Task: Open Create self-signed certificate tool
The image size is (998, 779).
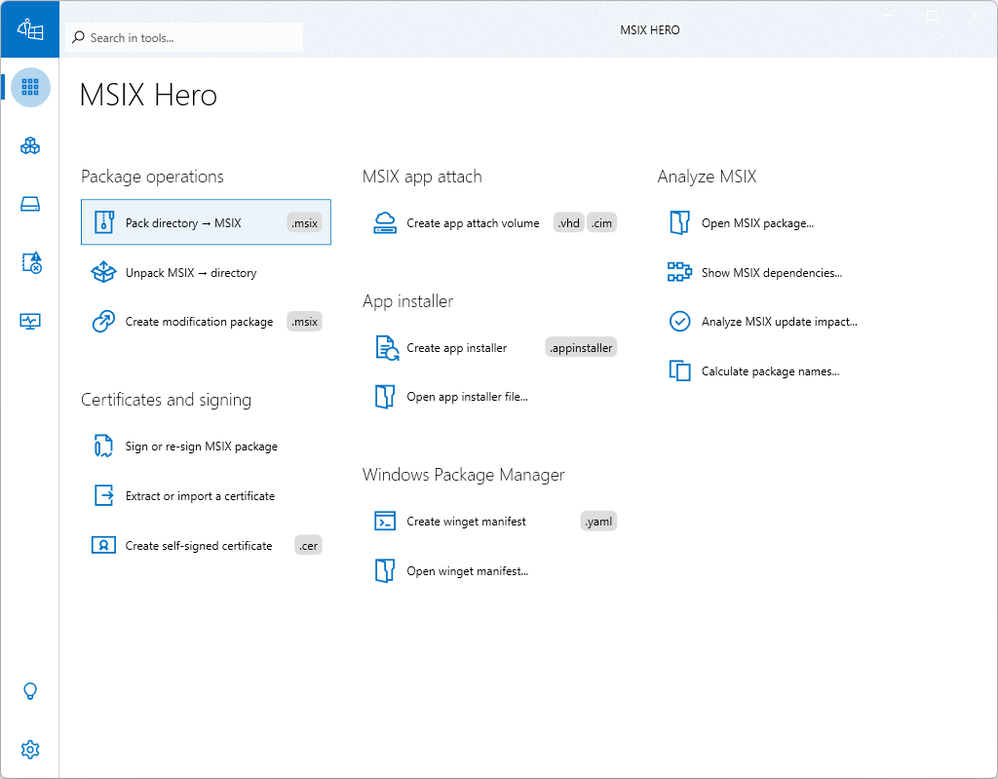Action: 198,546
